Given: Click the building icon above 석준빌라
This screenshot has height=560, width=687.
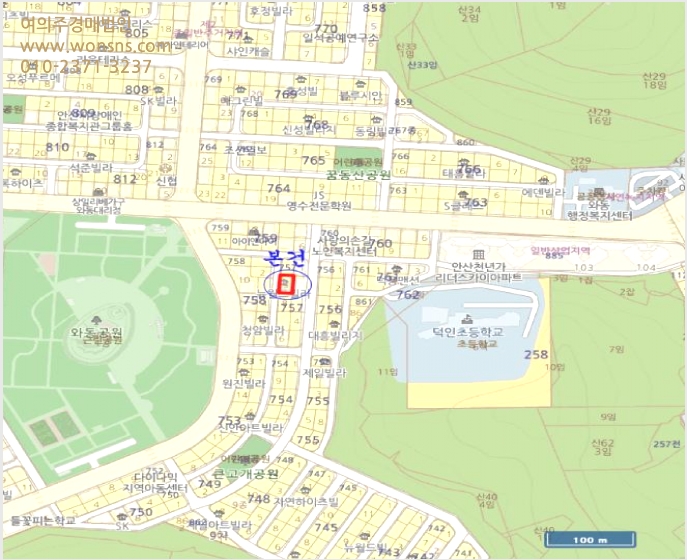Looking at the screenshot, I should tap(90, 156).
